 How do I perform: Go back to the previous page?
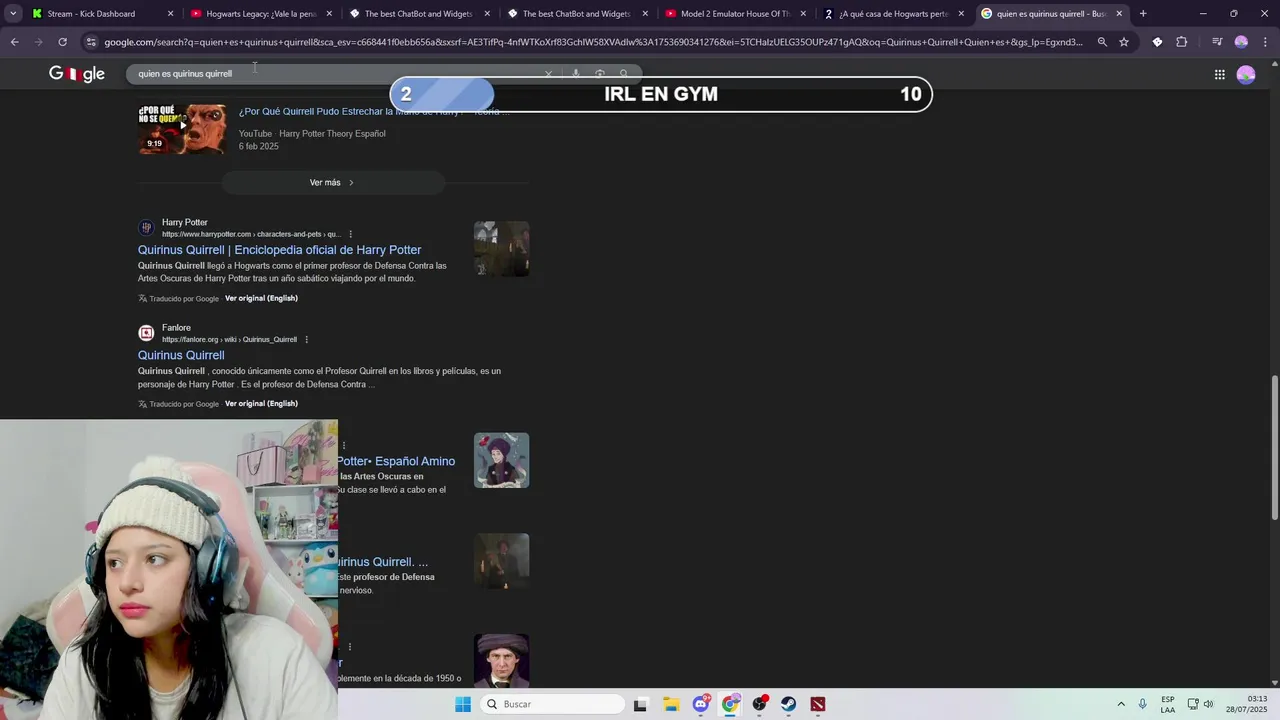coord(15,42)
